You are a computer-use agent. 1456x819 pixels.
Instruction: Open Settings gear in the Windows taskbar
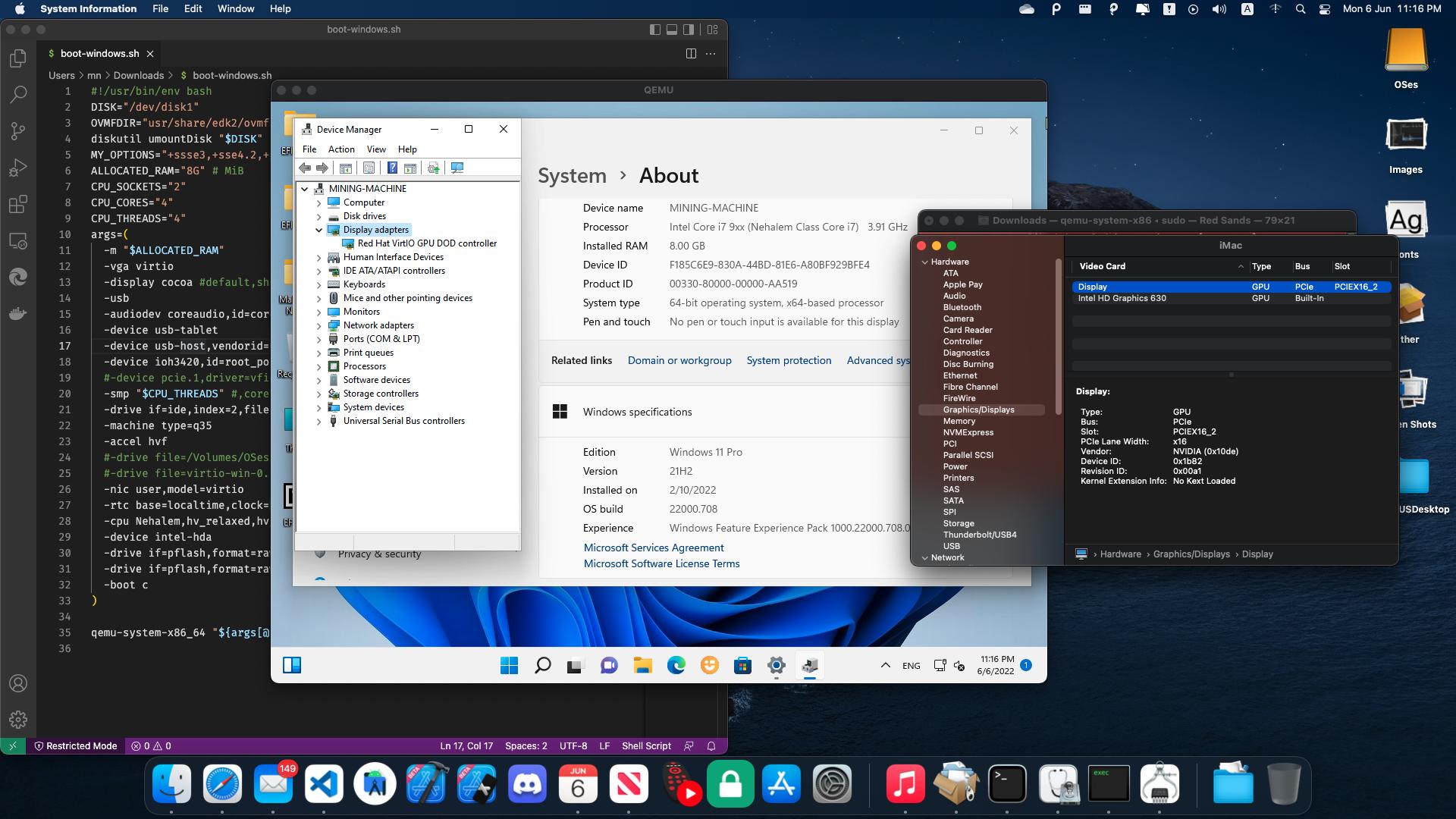click(777, 666)
